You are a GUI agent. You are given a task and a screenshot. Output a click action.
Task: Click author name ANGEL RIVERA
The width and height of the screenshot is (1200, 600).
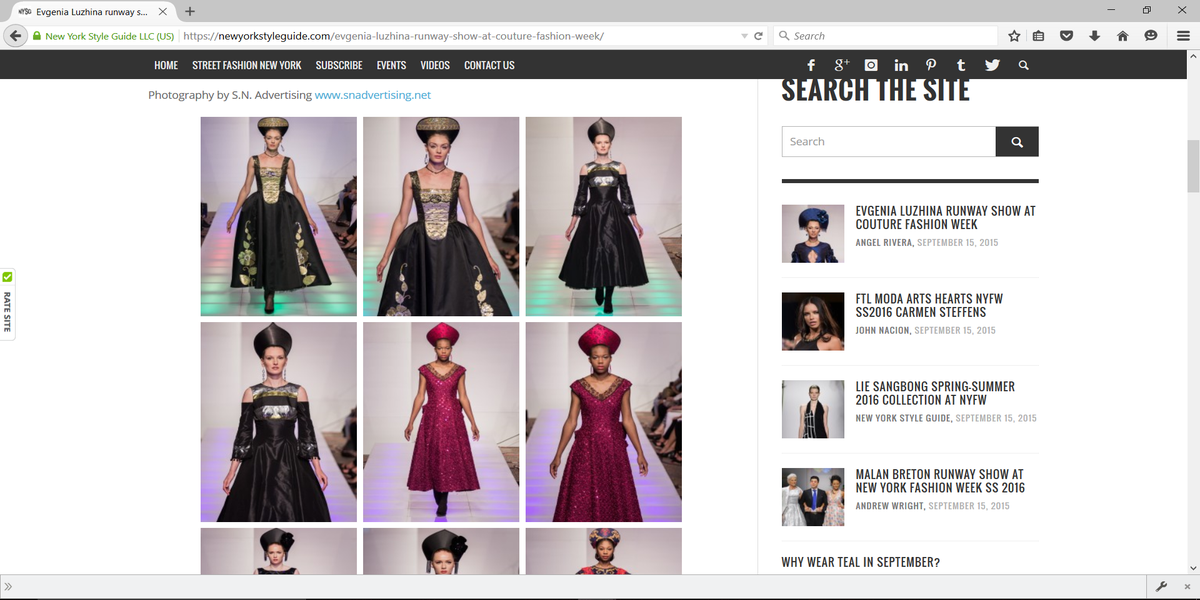tap(884, 243)
